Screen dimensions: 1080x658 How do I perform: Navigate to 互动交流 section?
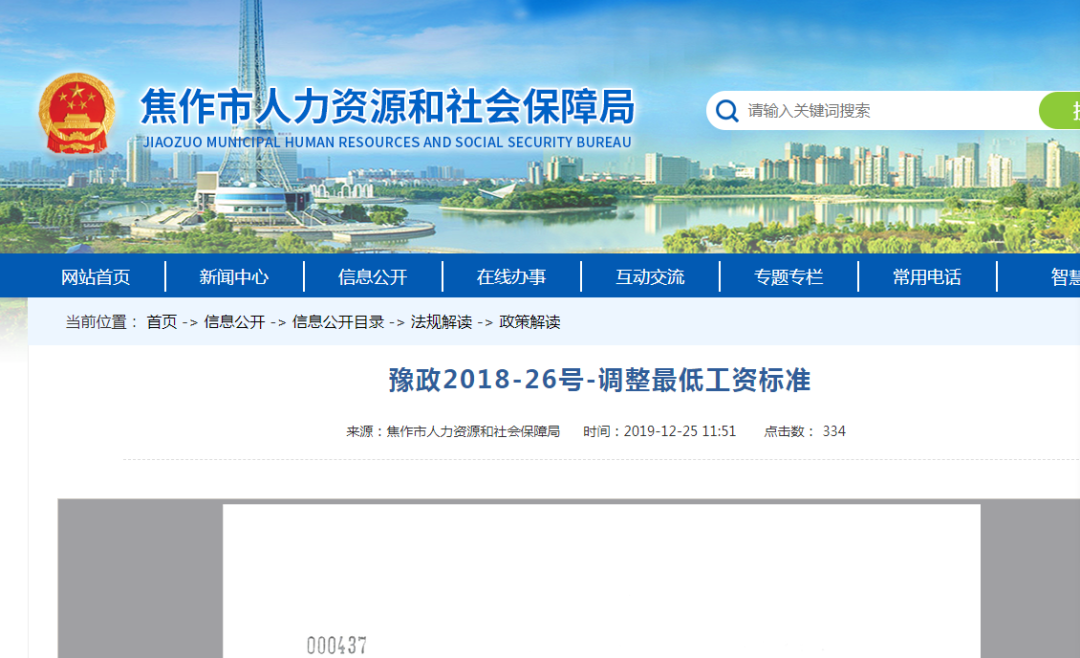[650, 277]
